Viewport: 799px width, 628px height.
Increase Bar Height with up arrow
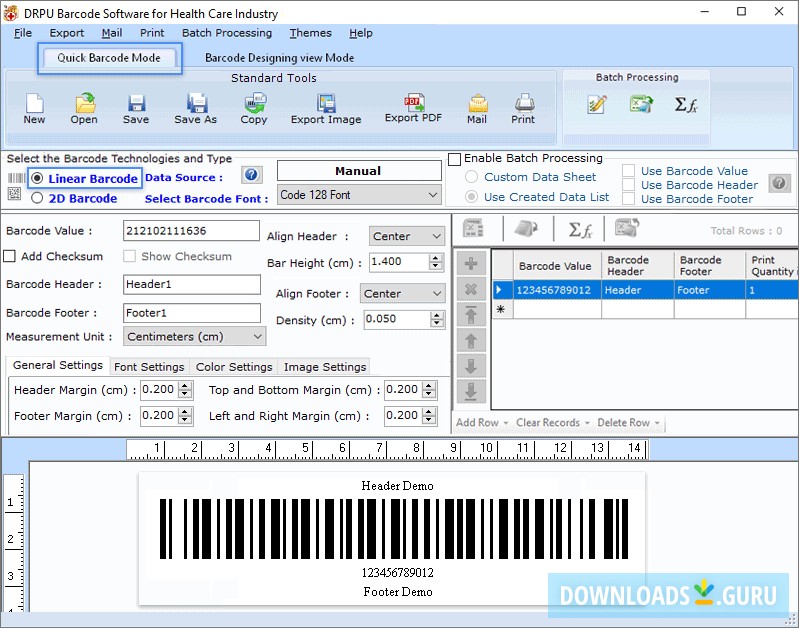[x=436, y=258]
